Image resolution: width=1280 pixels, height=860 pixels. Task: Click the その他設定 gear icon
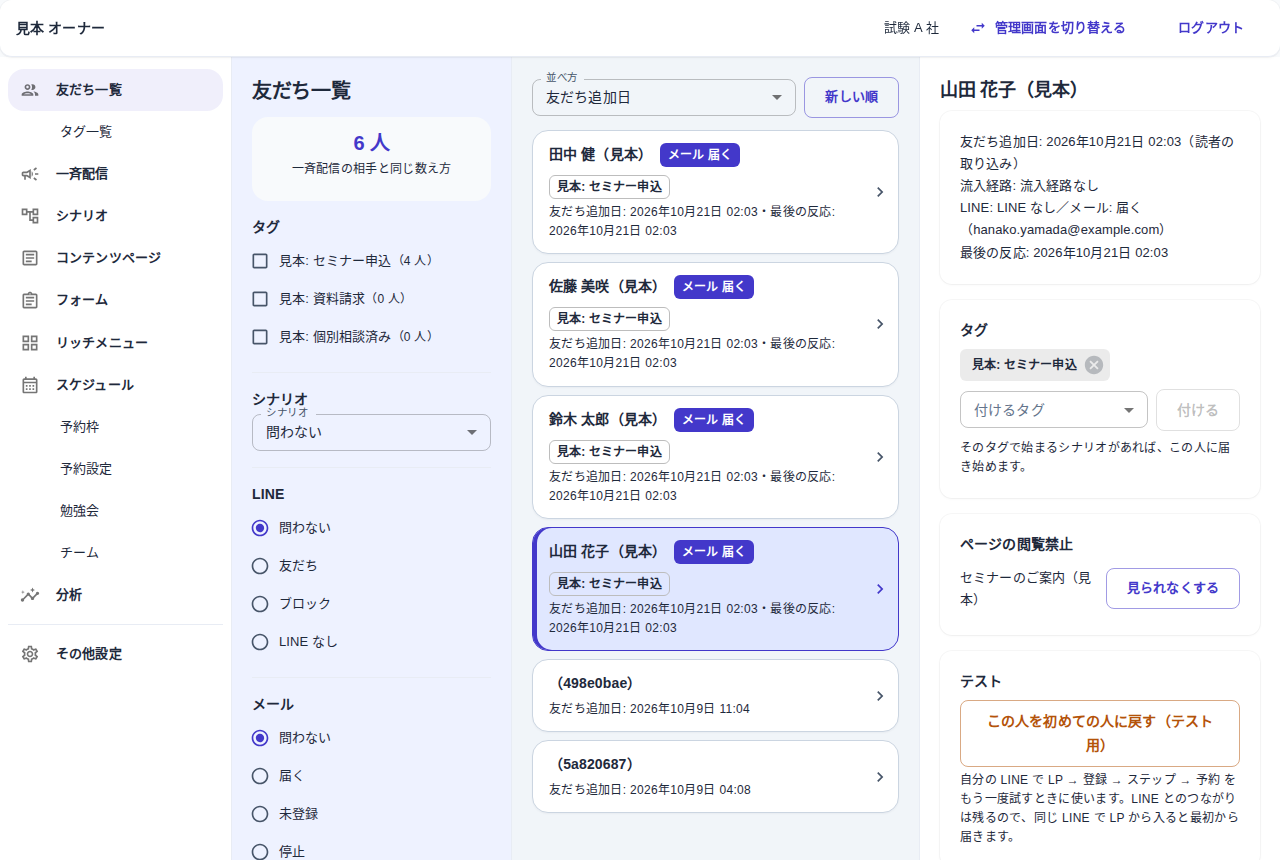point(30,654)
